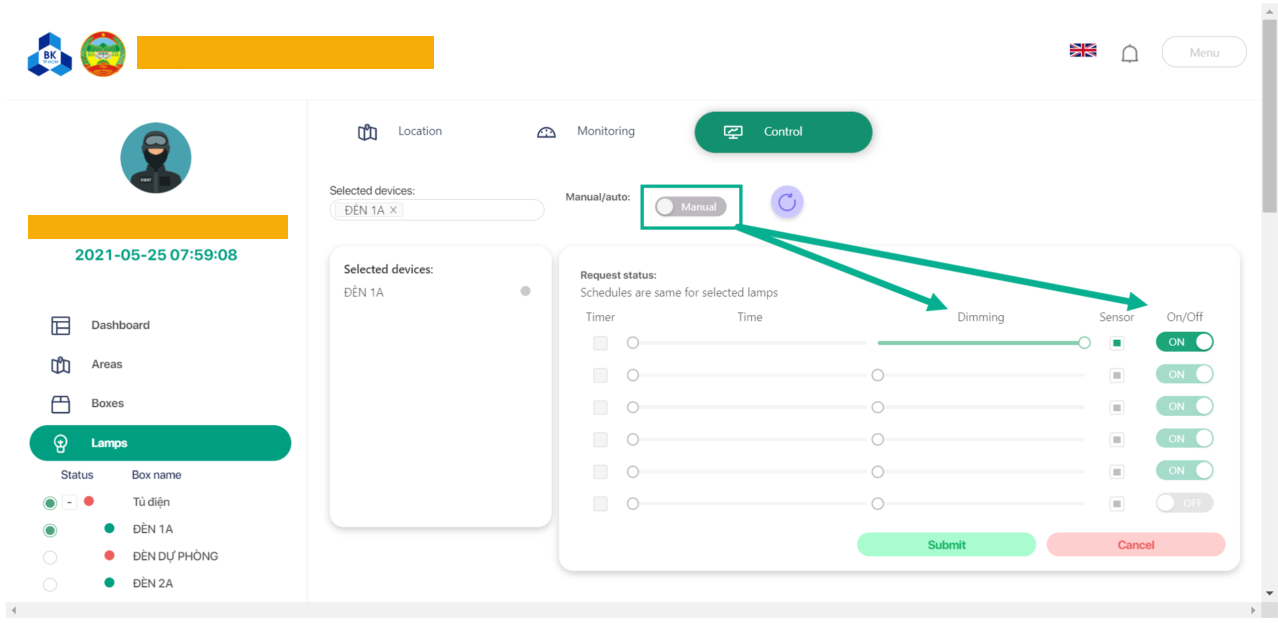Click the Cancel button

pyautogui.click(x=1135, y=545)
